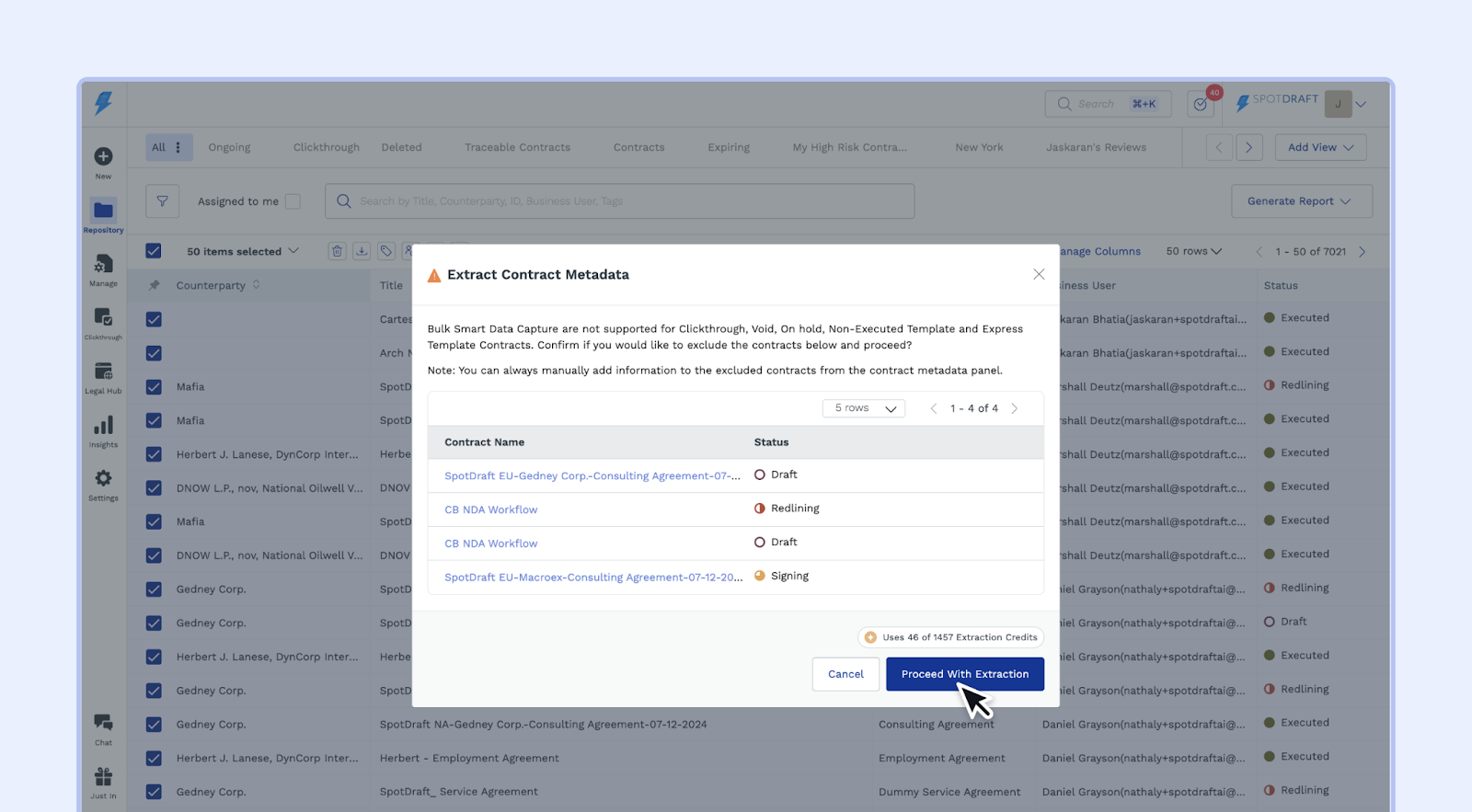This screenshot has width=1472, height=812.
Task: Open Legal Hub from sidebar
Action: pyautogui.click(x=103, y=372)
